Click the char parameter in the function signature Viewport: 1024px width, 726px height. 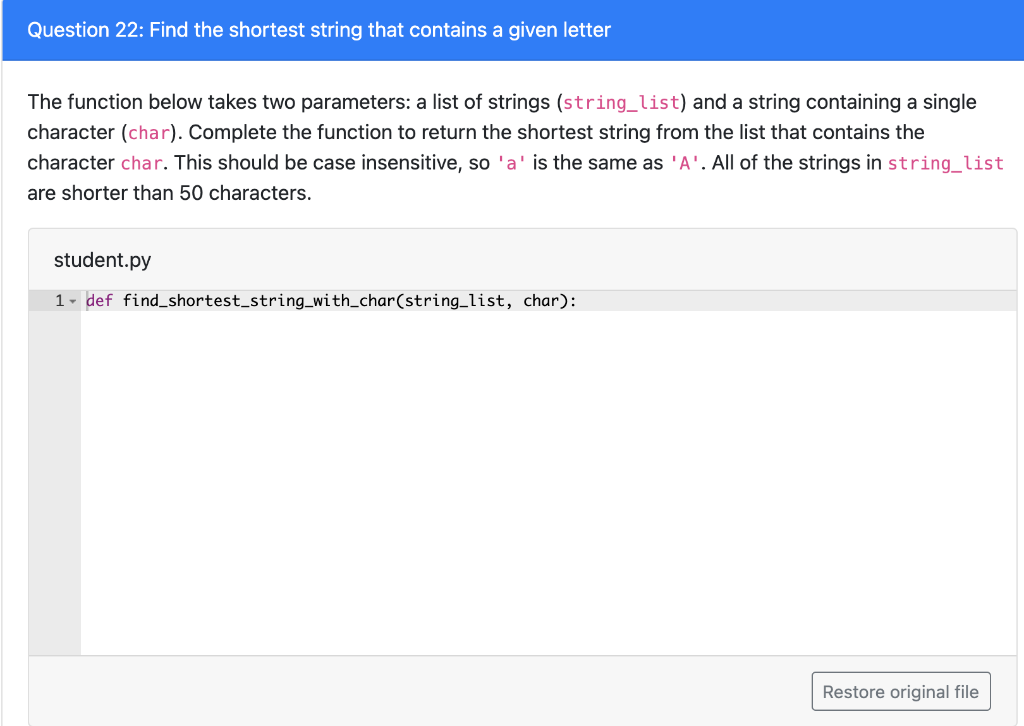pyautogui.click(x=541, y=300)
